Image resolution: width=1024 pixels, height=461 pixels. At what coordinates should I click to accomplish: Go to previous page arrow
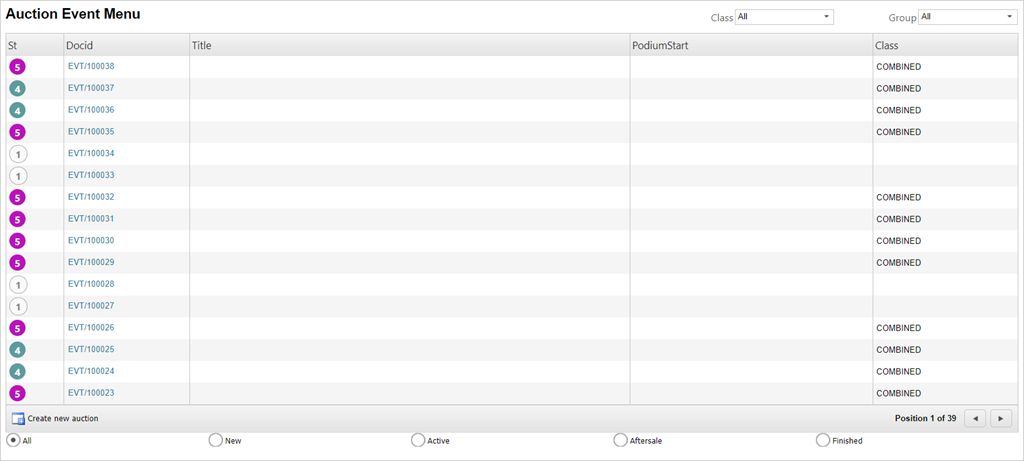pos(975,419)
